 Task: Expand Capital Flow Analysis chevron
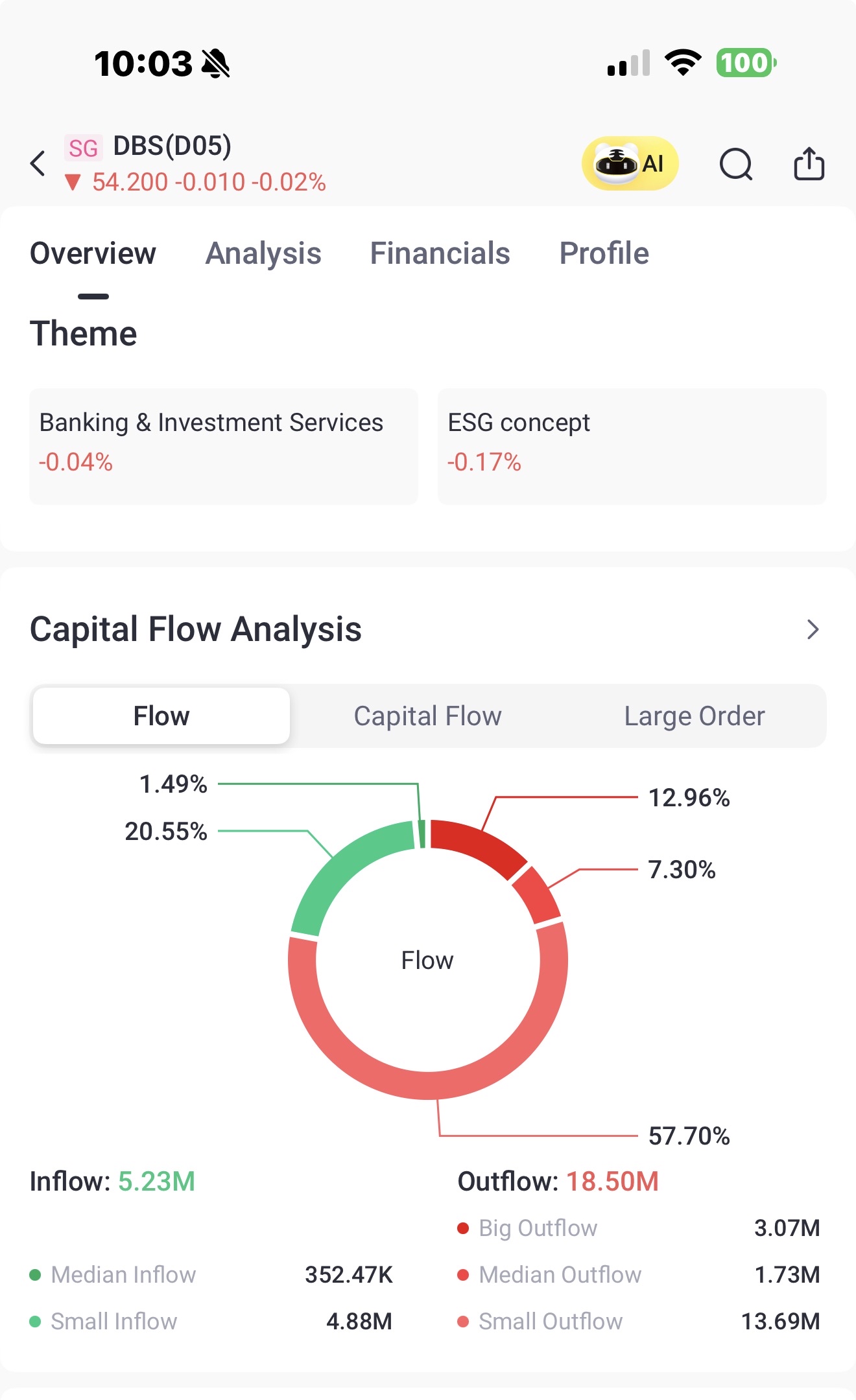tap(813, 629)
